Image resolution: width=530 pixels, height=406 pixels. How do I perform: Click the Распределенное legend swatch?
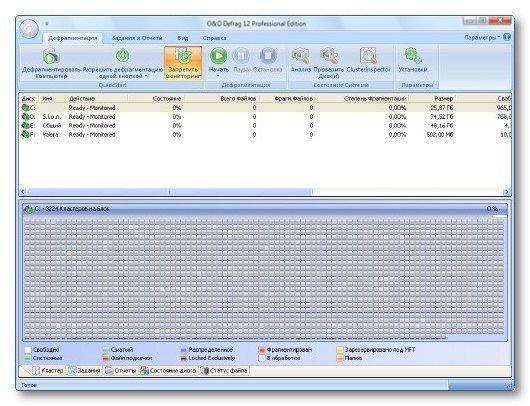[x=184, y=350]
